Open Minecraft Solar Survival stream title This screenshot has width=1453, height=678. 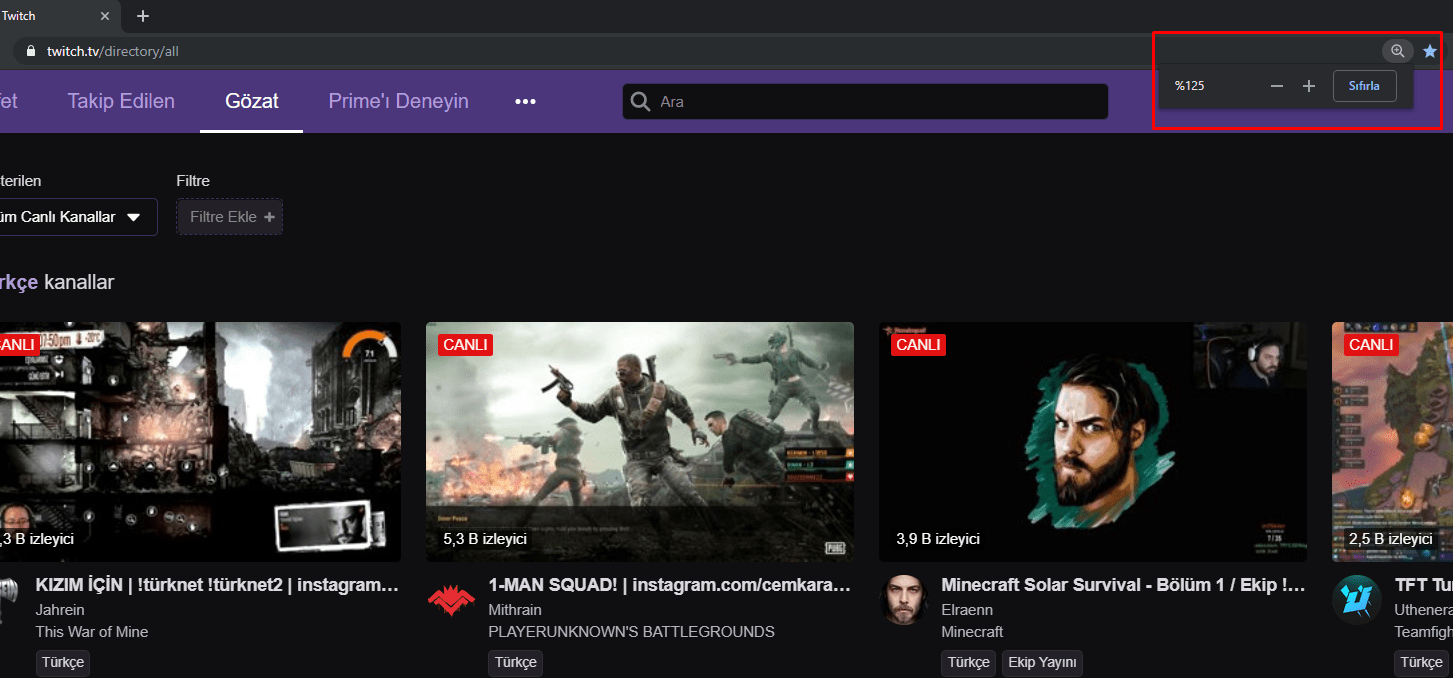coord(1123,585)
